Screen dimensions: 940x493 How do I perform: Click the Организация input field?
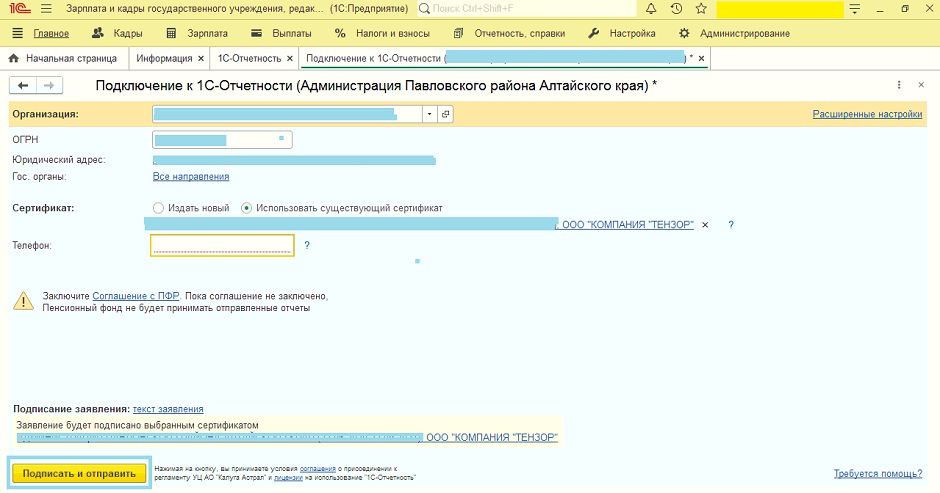(287, 114)
